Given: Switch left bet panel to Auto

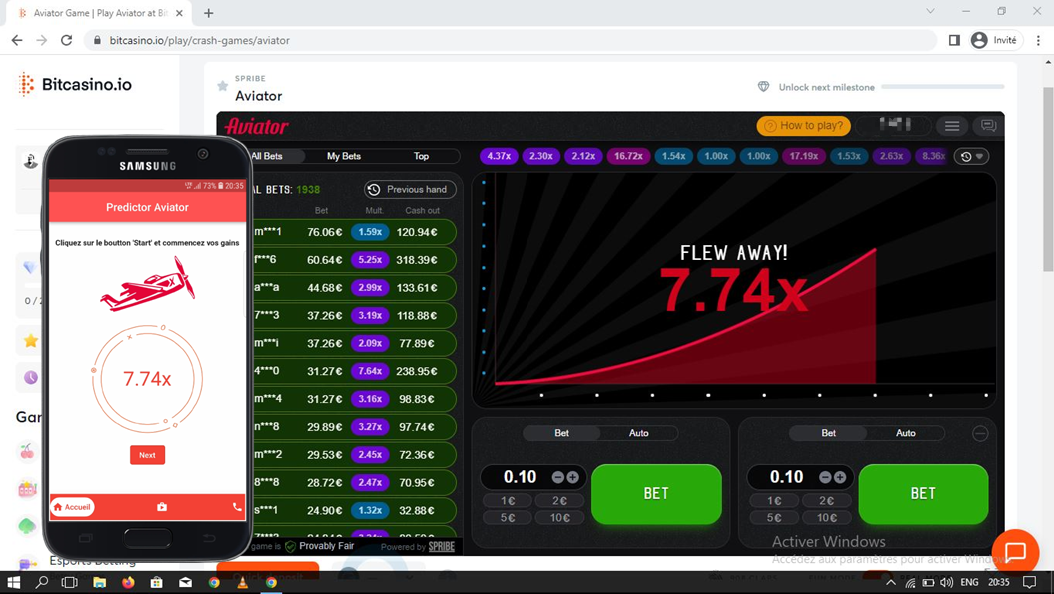Looking at the screenshot, I should point(638,433).
